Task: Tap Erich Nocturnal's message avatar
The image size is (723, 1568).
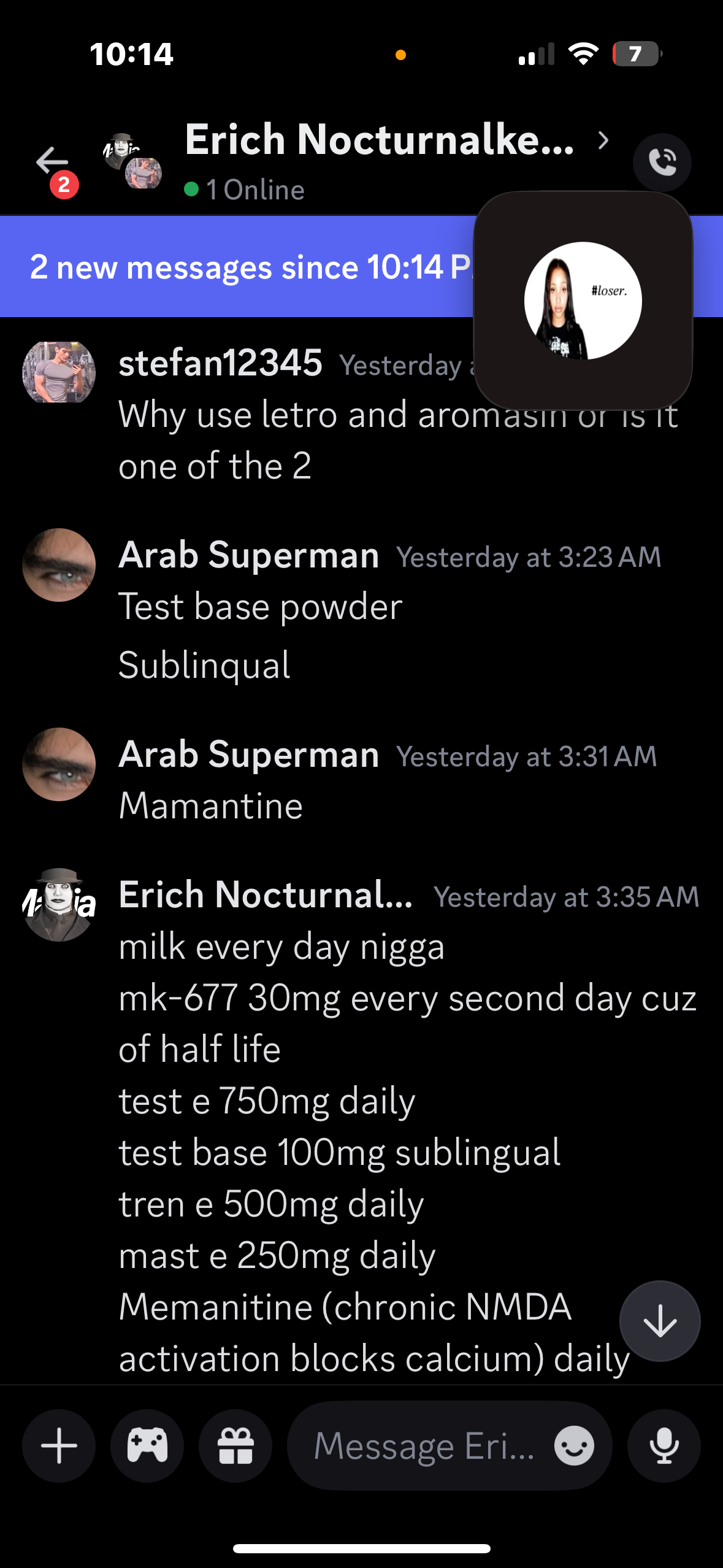Action: [59, 905]
